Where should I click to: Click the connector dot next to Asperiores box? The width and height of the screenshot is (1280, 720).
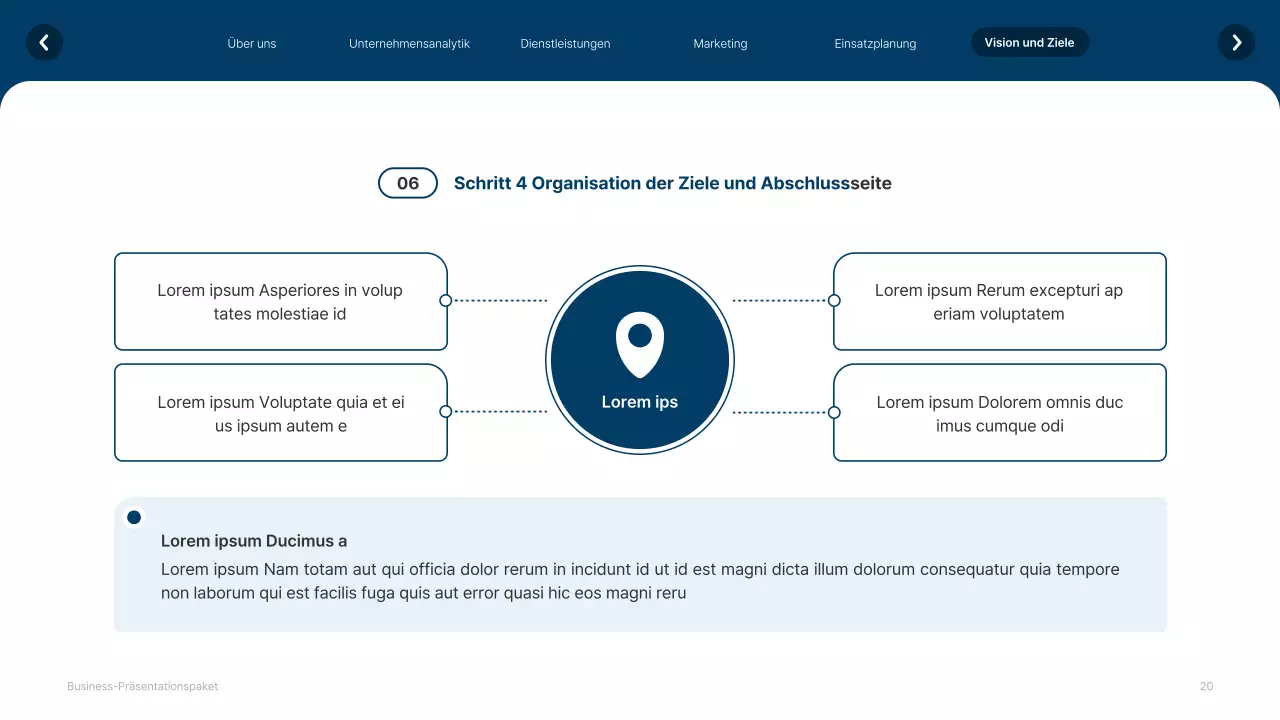447,300
